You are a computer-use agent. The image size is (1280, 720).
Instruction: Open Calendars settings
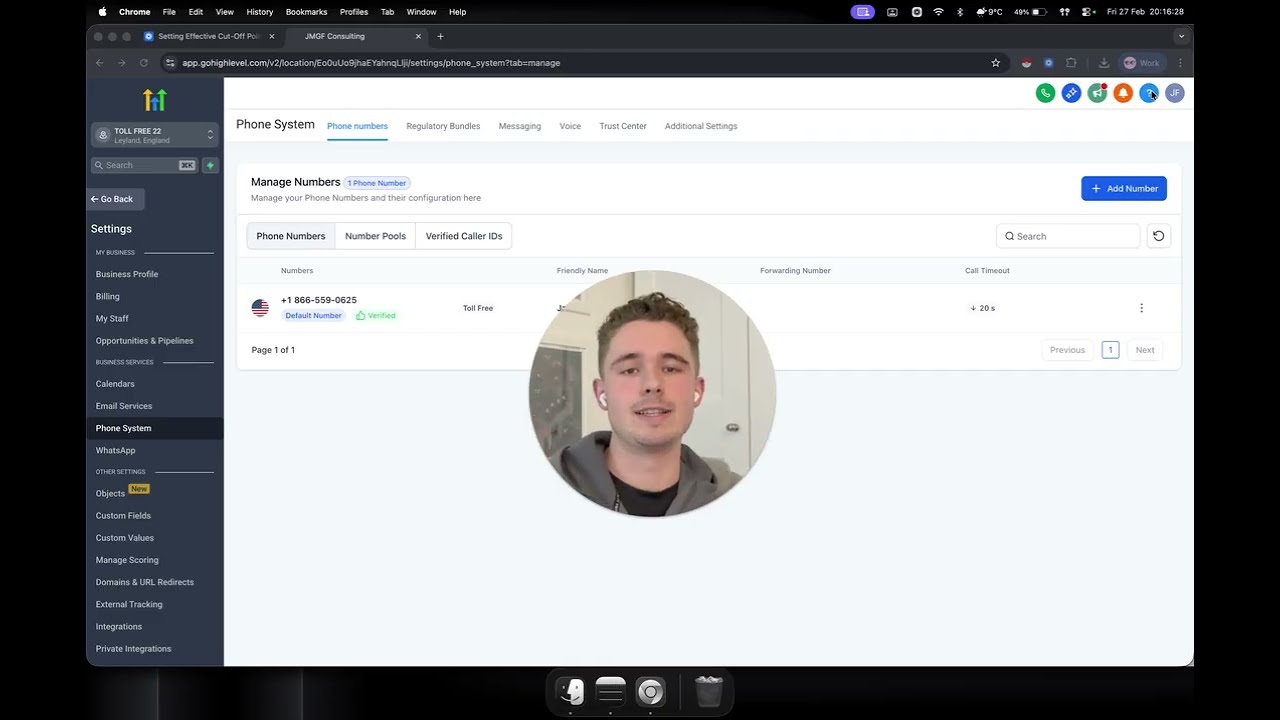(115, 384)
